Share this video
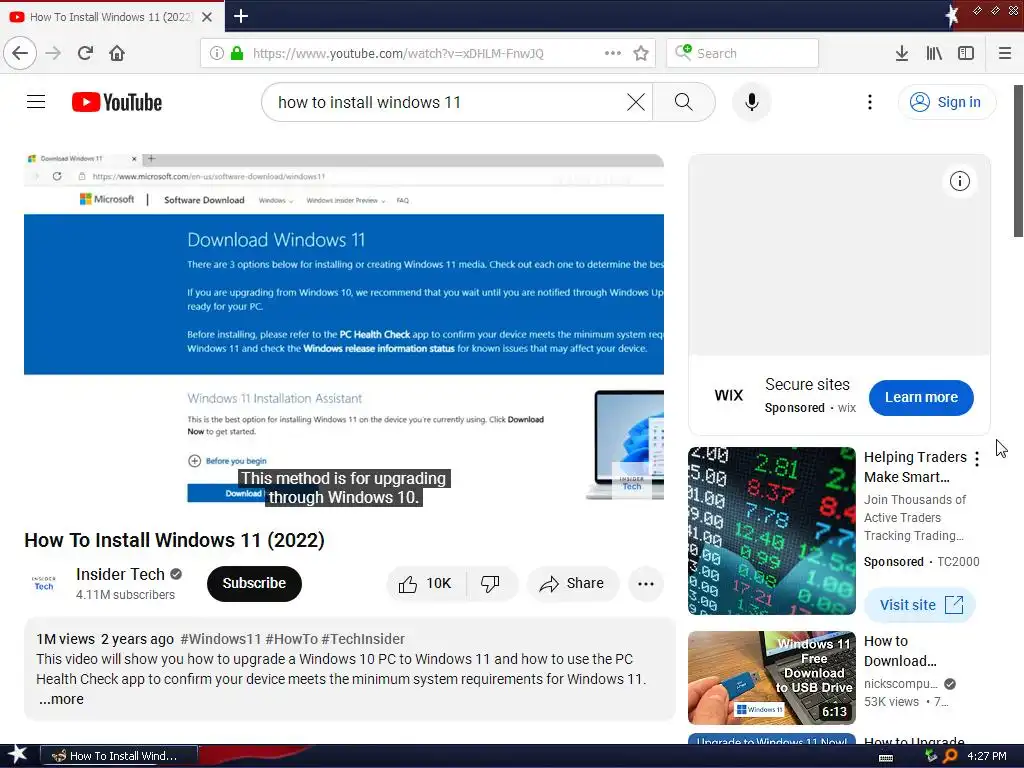 (572, 583)
